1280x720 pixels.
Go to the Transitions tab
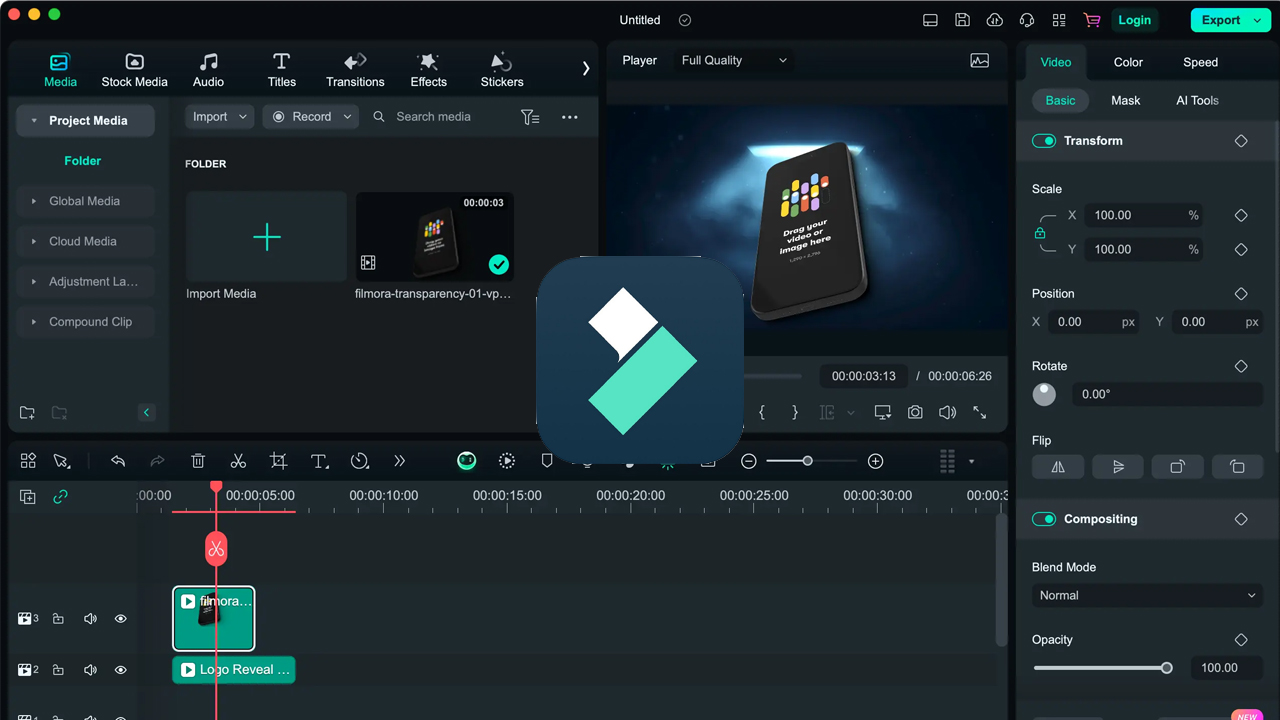click(x=355, y=70)
